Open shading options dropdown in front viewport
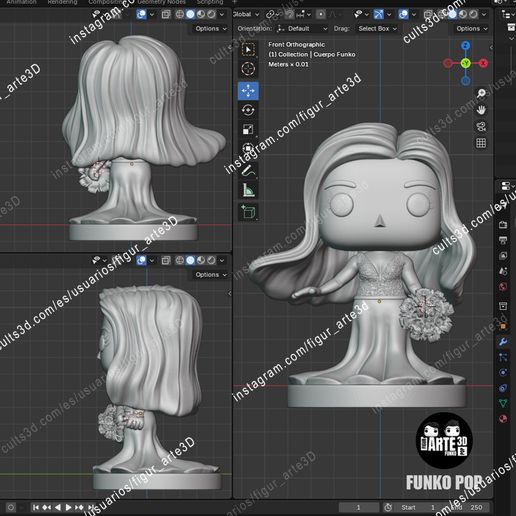 (484, 14)
